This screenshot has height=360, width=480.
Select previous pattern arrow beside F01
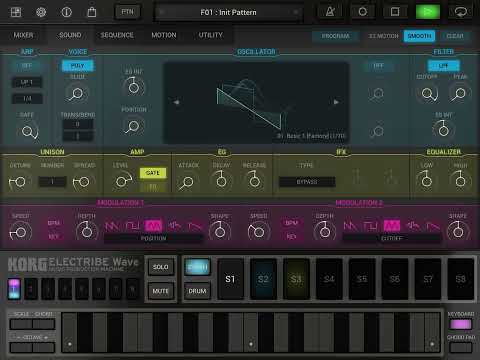(x=162, y=12)
